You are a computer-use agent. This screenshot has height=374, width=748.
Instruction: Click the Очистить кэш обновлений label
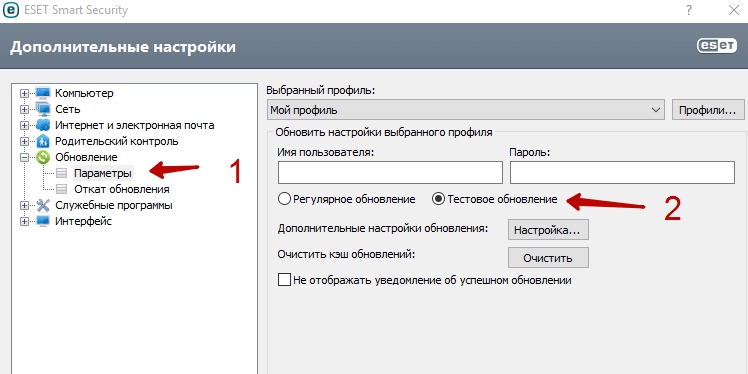point(346,254)
